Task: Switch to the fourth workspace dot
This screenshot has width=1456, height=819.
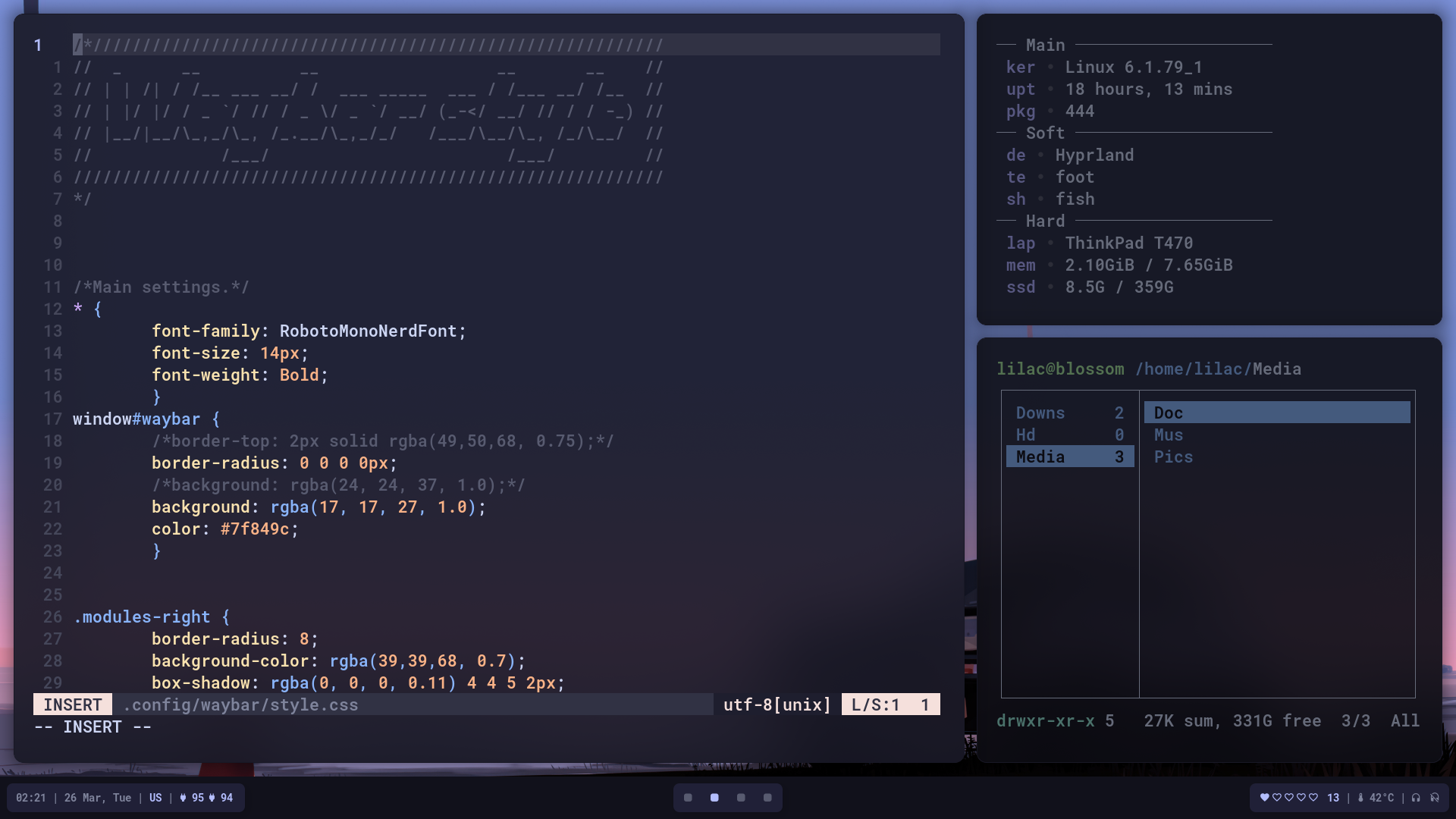Action: point(767,798)
